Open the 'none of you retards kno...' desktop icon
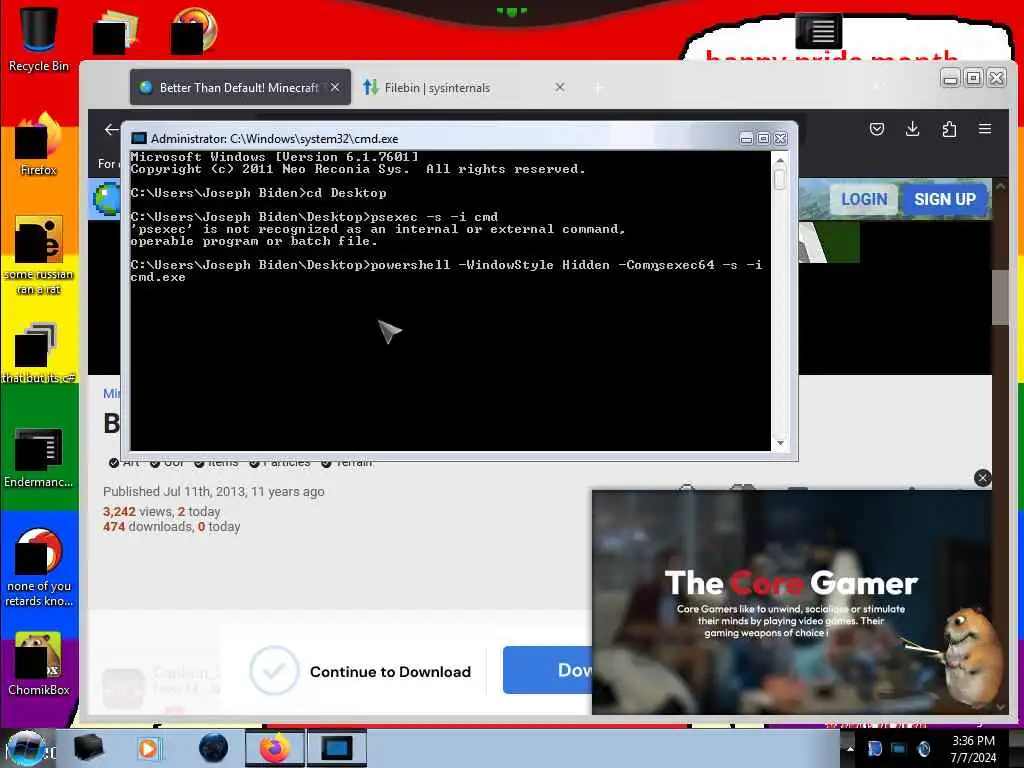The height and width of the screenshot is (768, 1024). click(39, 568)
